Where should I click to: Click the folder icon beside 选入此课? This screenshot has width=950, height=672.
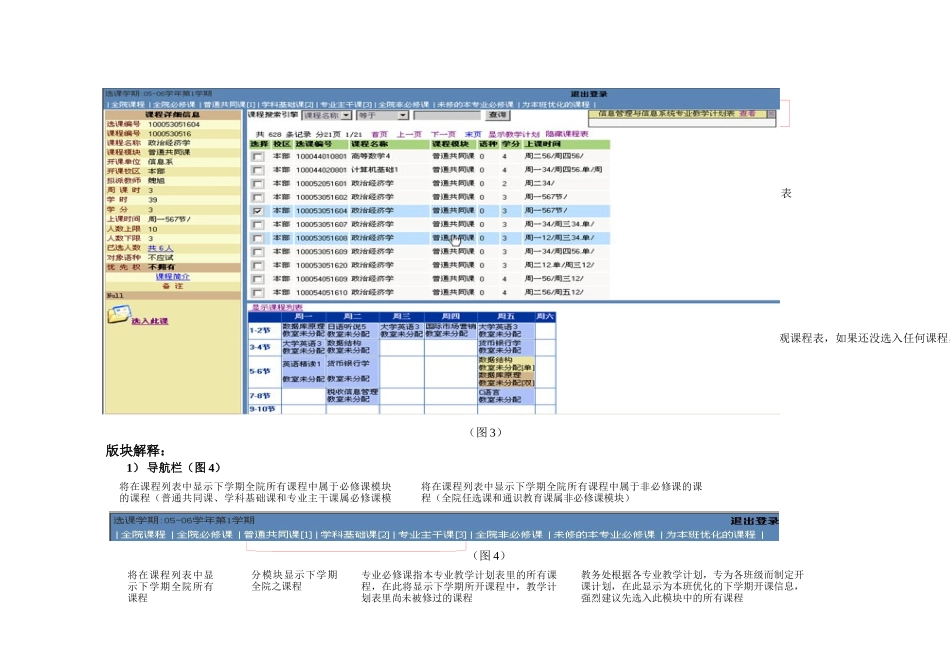point(118,314)
